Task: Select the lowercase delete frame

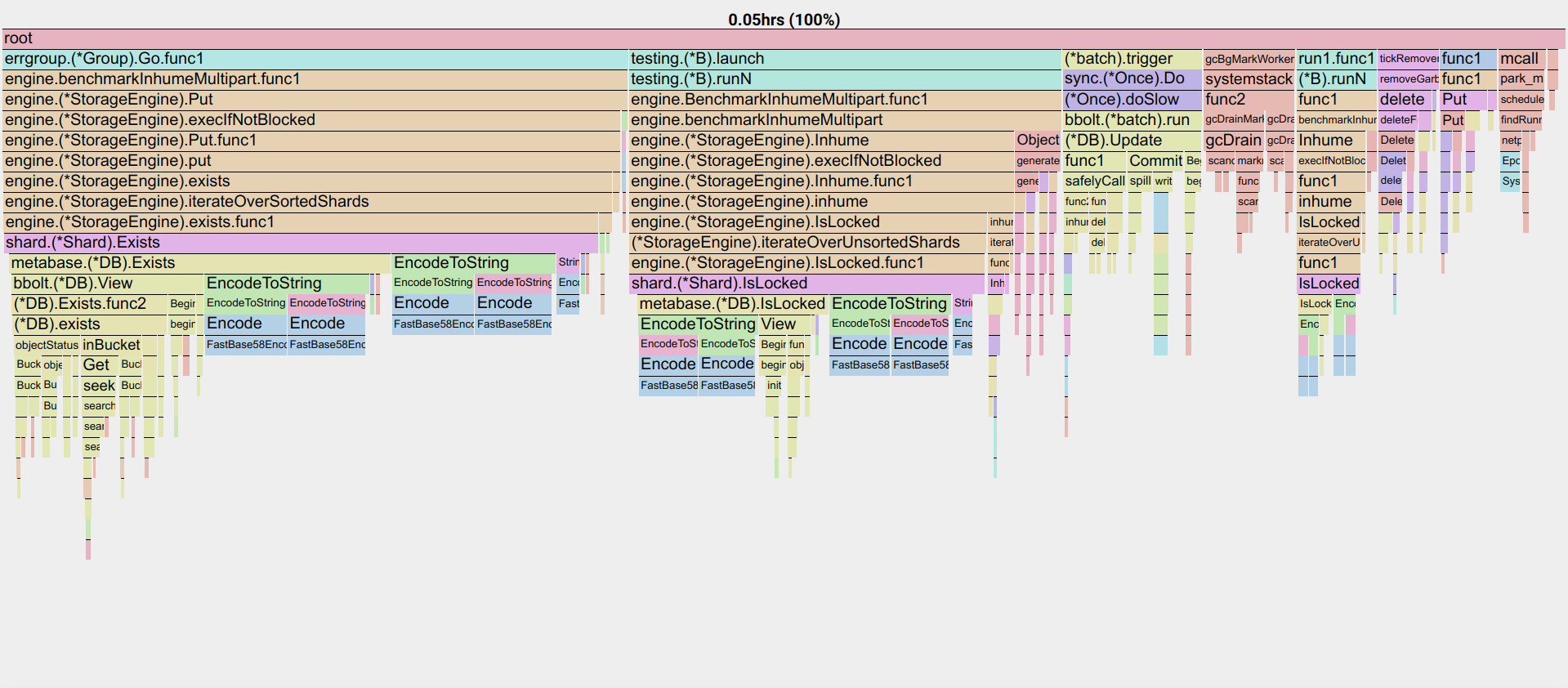Action: coord(1405,100)
